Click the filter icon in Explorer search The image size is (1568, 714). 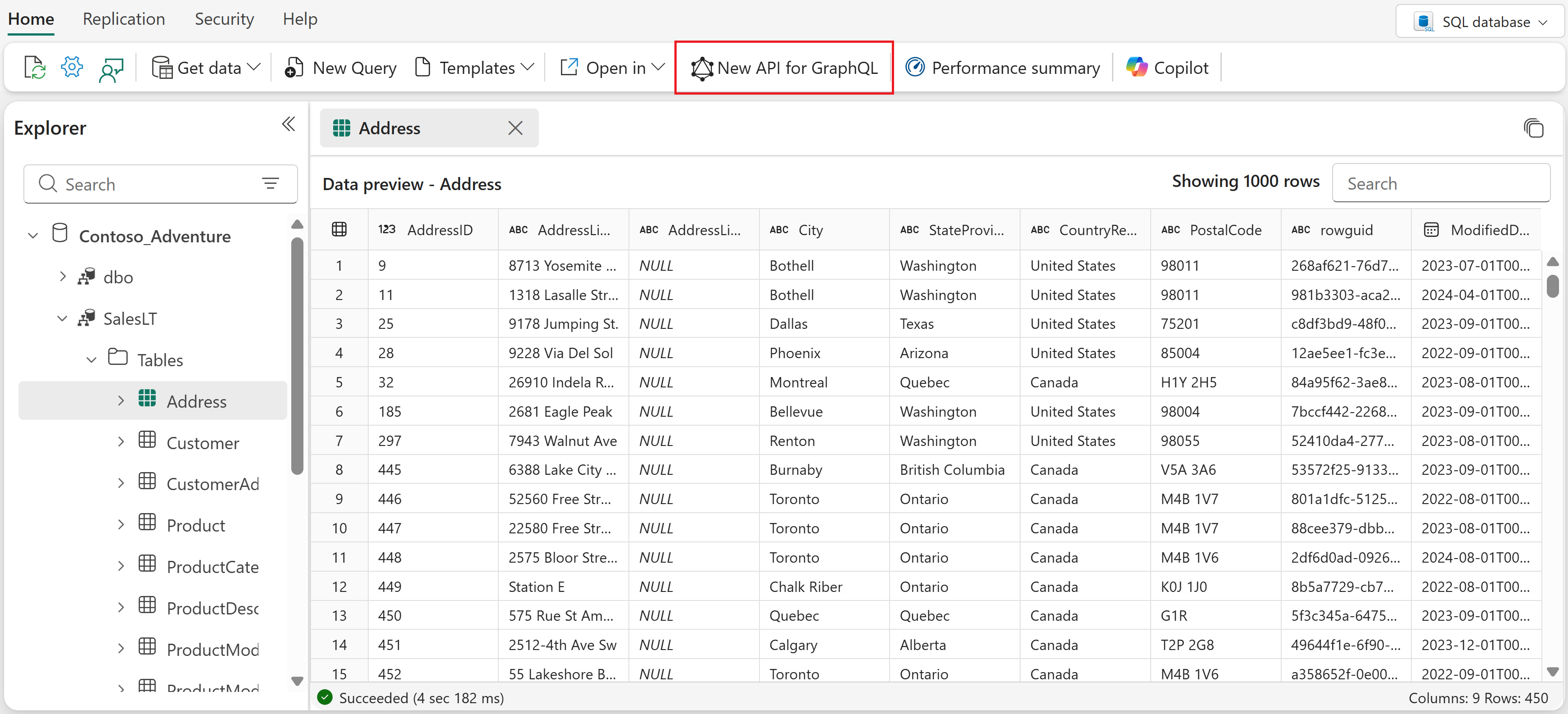pos(270,183)
